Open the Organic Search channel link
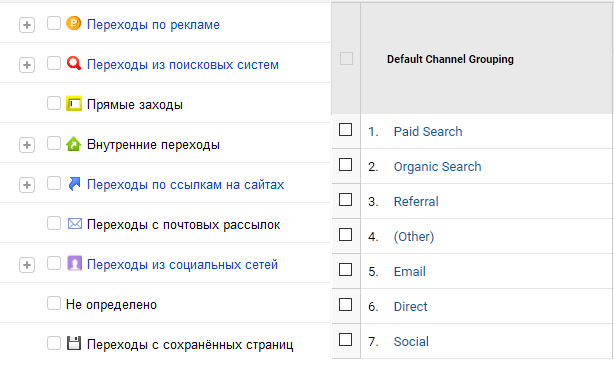Image resolution: width=614 pixels, height=369 pixels. tap(437, 167)
